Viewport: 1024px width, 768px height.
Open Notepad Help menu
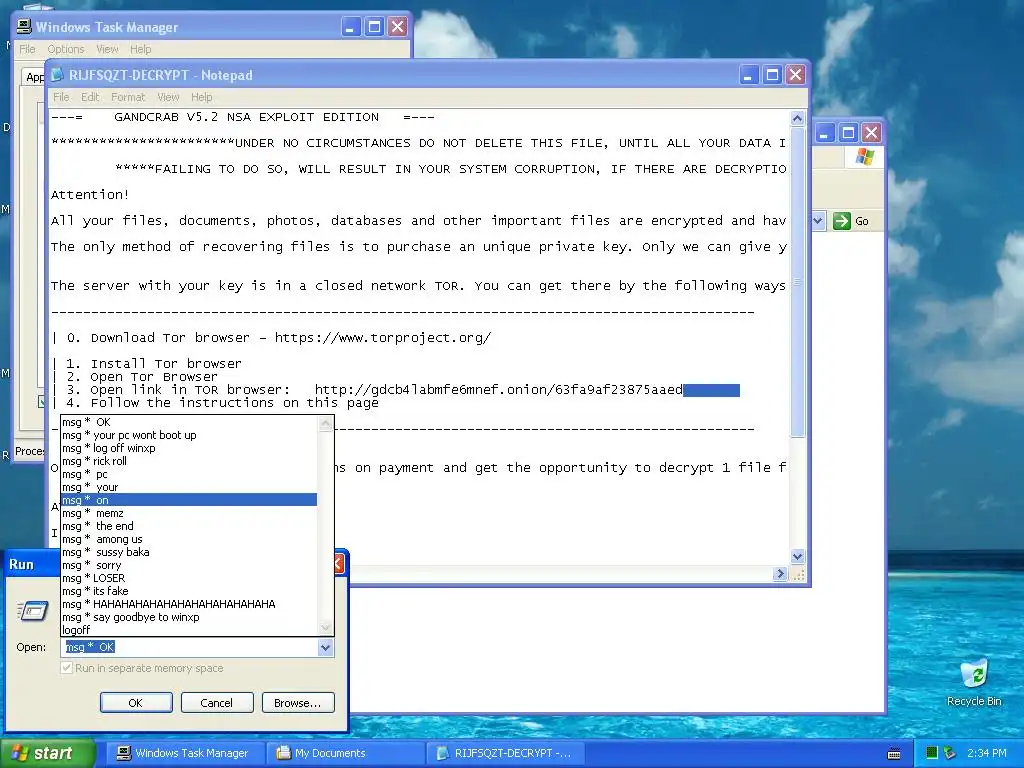tap(202, 97)
